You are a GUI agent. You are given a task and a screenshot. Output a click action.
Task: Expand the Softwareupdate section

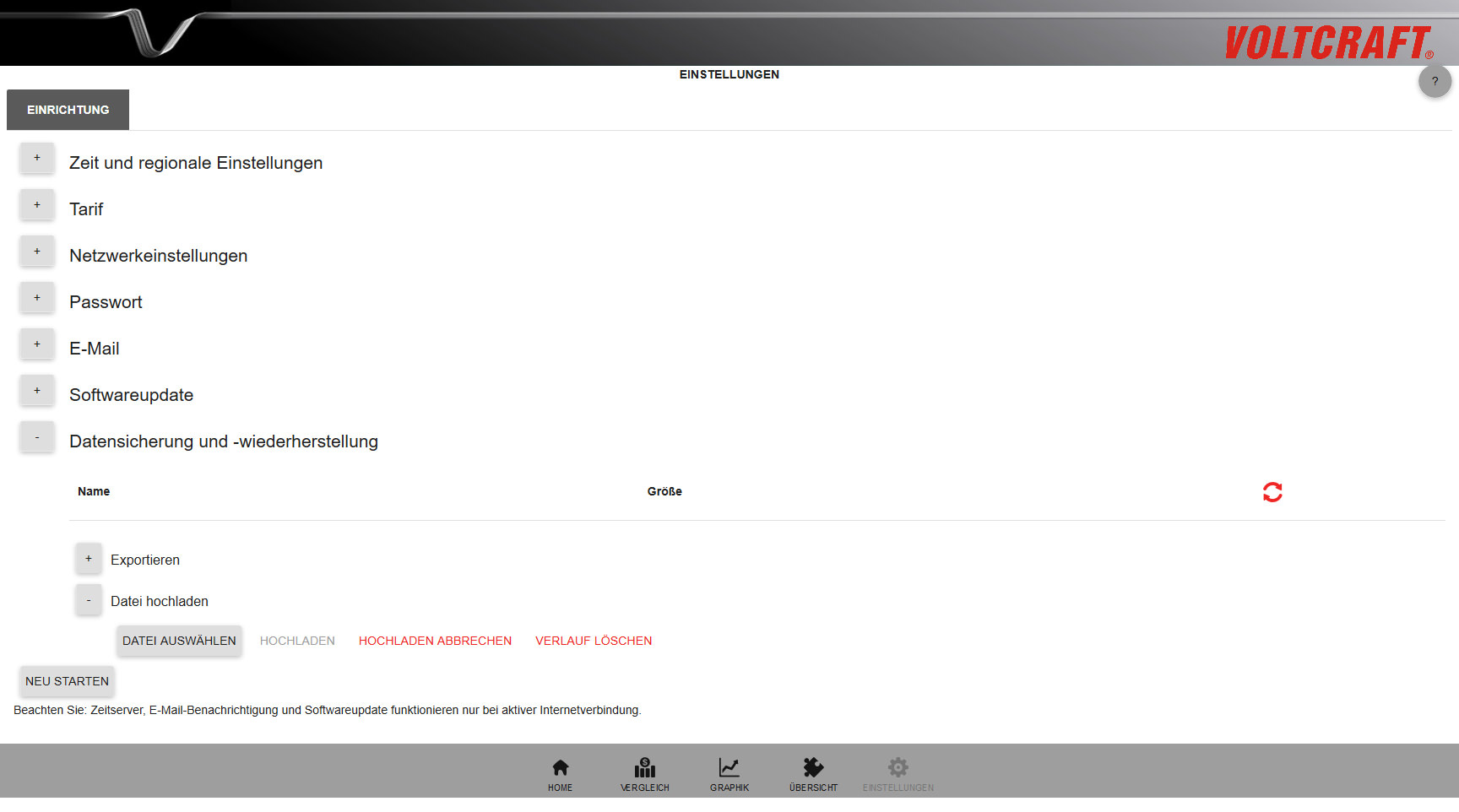[x=37, y=391]
